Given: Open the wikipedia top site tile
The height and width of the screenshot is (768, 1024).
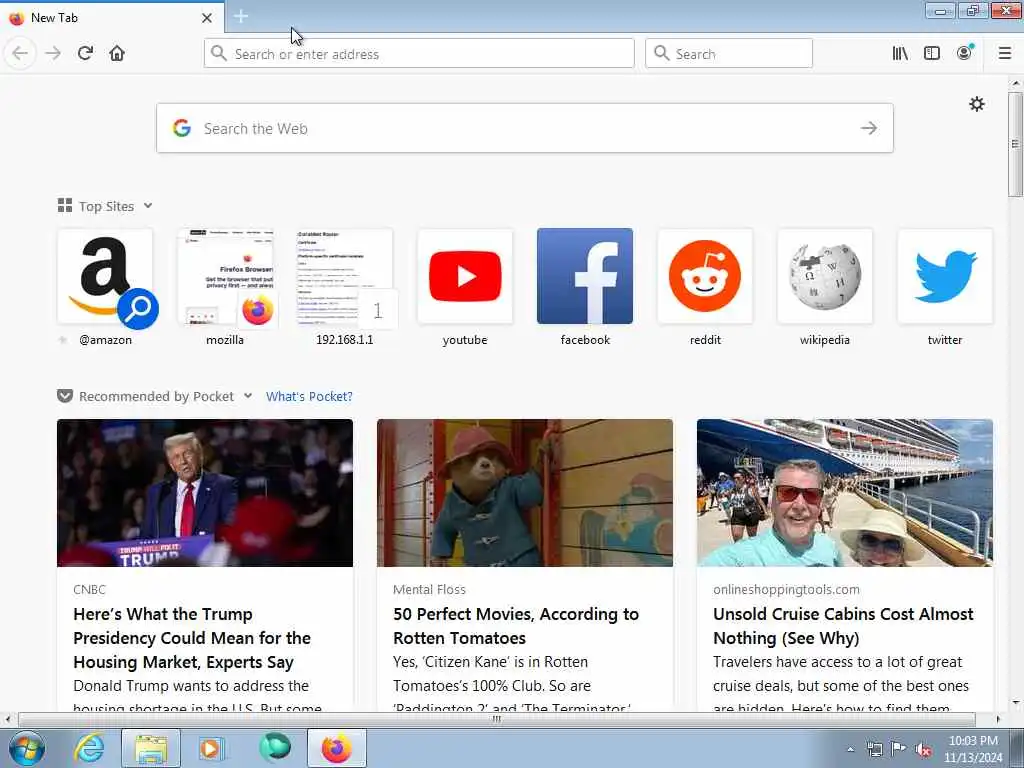Looking at the screenshot, I should pyautogui.click(x=825, y=276).
